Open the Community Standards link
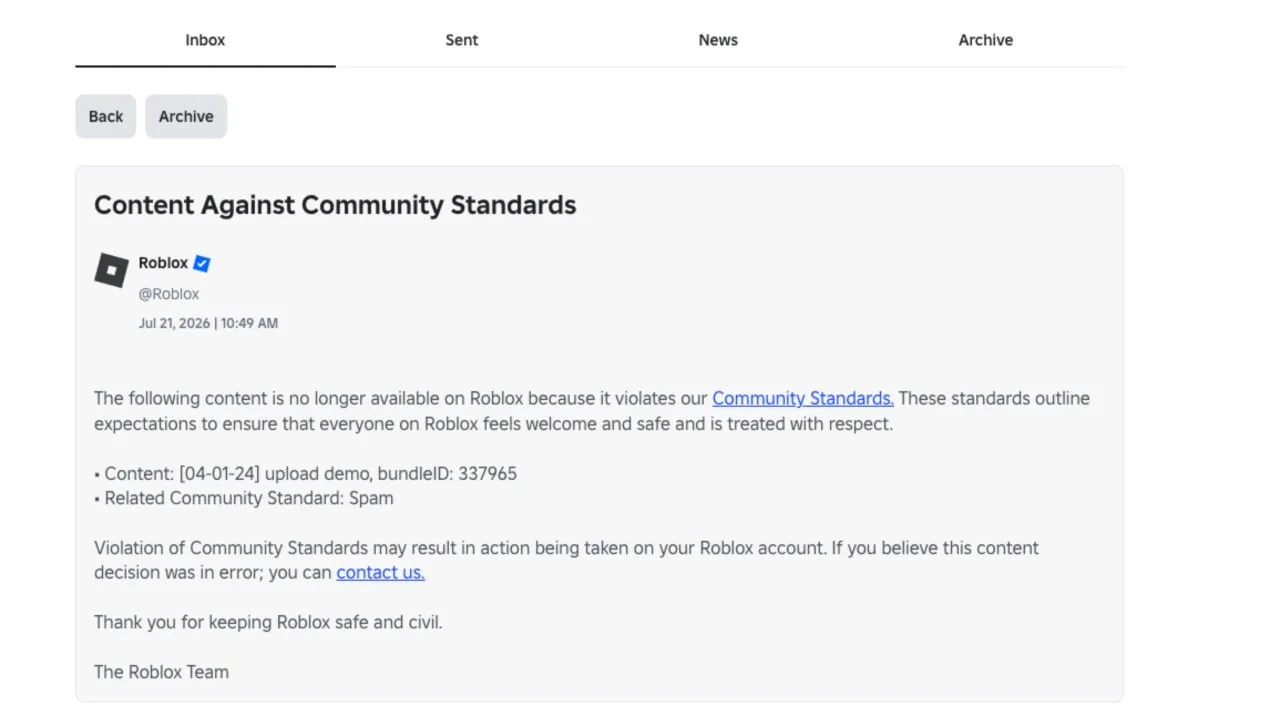1280x720 pixels. point(803,398)
